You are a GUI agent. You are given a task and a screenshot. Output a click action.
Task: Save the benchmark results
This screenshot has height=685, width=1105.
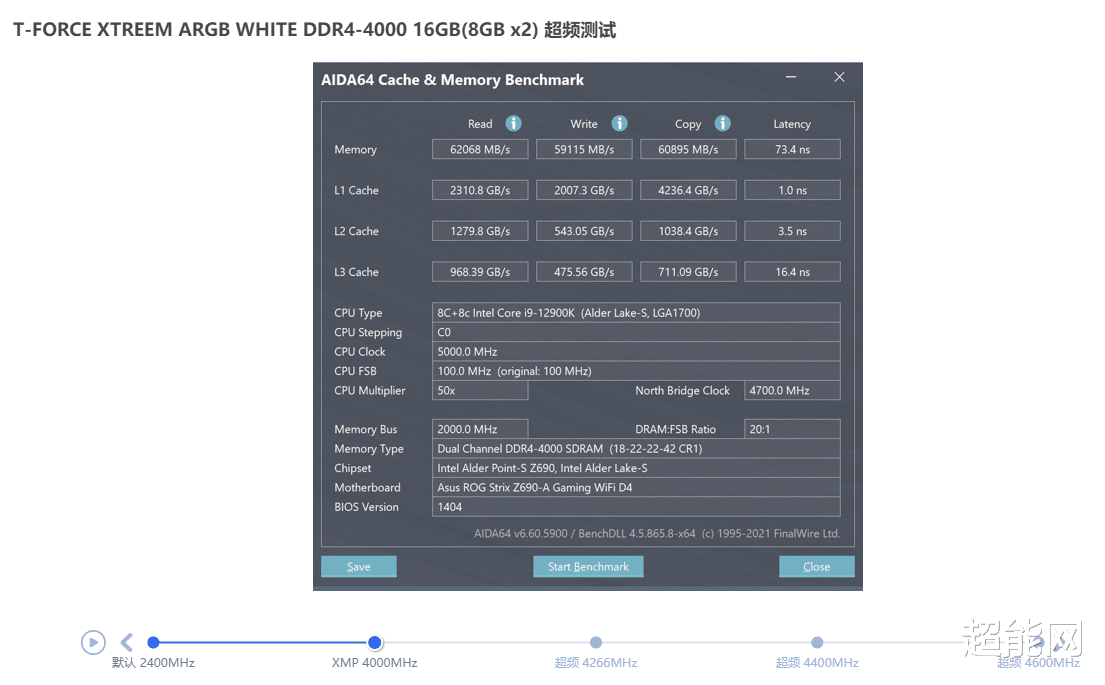pos(359,567)
